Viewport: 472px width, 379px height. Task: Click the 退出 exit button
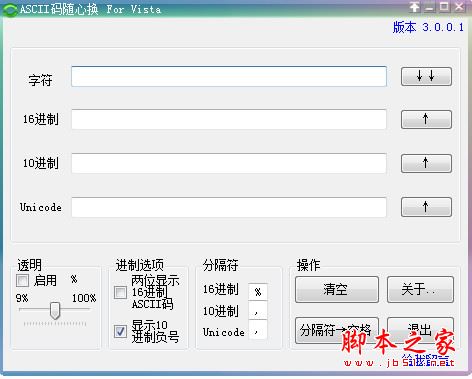click(x=420, y=330)
